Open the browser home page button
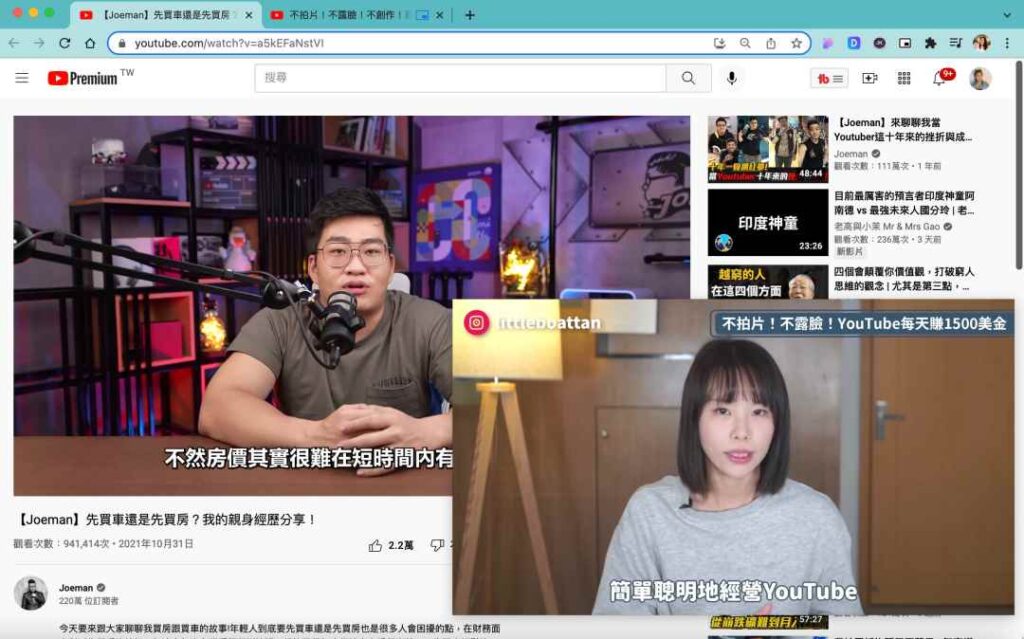1024x639 pixels. point(90,43)
